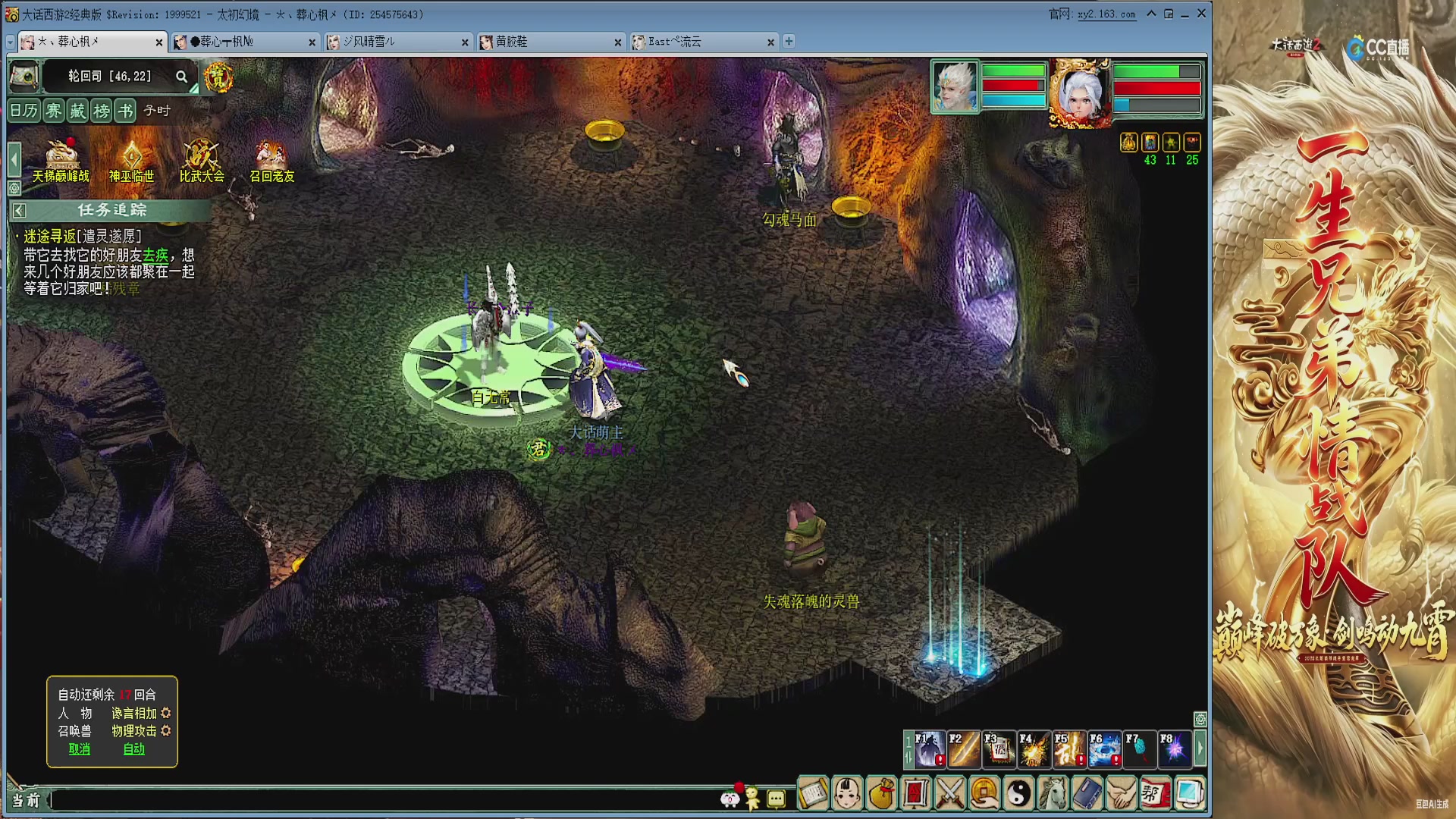Click the chat bubble icon
This screenshot has height=819, width=1456.
[x=776, y=799]
